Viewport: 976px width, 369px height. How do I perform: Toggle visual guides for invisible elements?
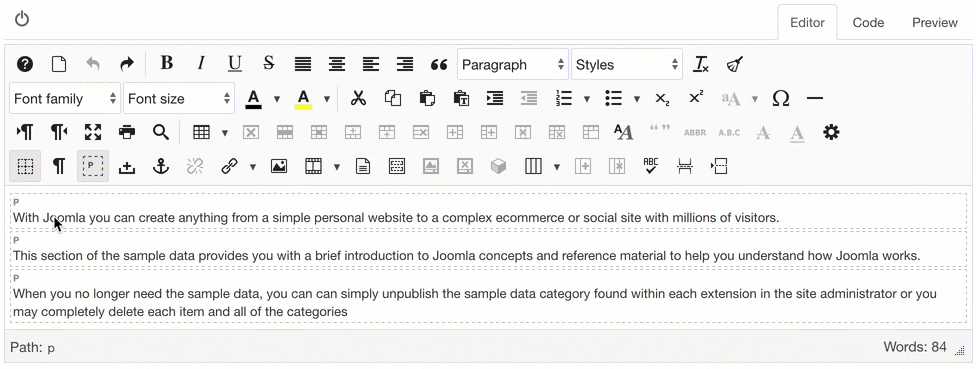pyautogui.click(x=25, y=166)
